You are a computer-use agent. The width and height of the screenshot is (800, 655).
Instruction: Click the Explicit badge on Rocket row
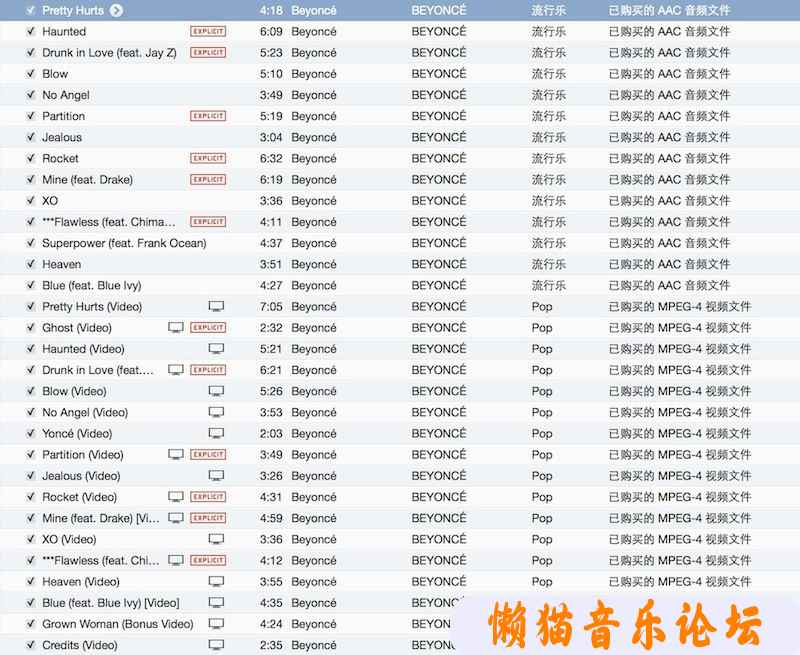click(208, 159)
